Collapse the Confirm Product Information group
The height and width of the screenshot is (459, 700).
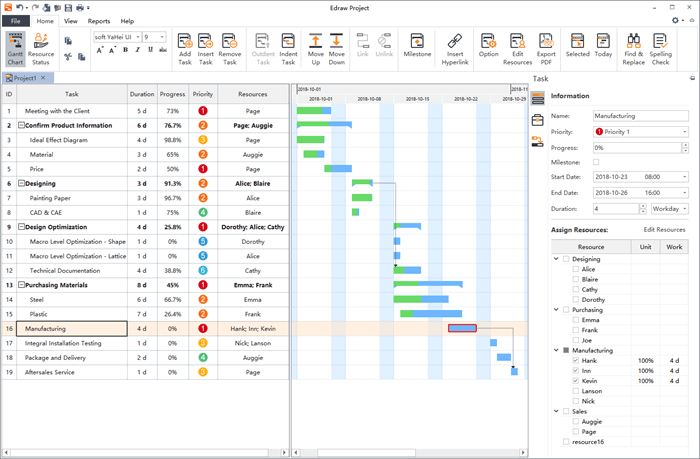coord(21,125)
